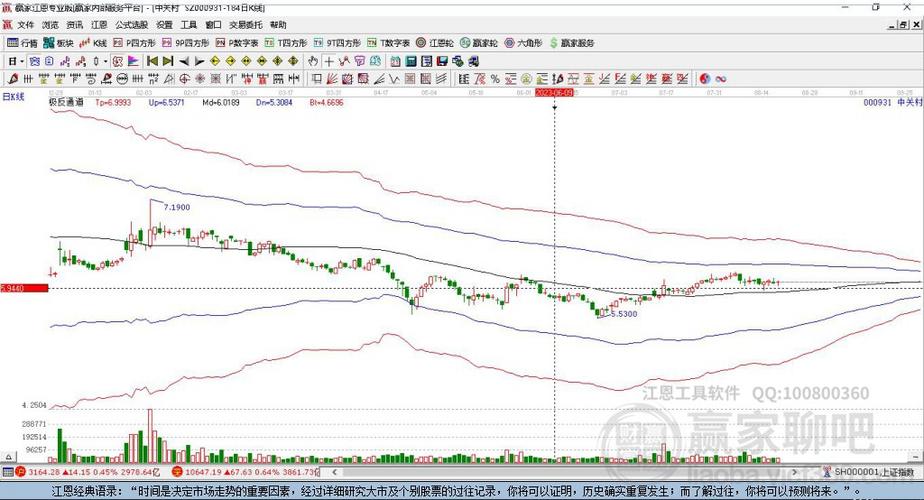Click horizontal scrollbar right arrow
Screen dimensions: 924x500
(x=794, y=472)
